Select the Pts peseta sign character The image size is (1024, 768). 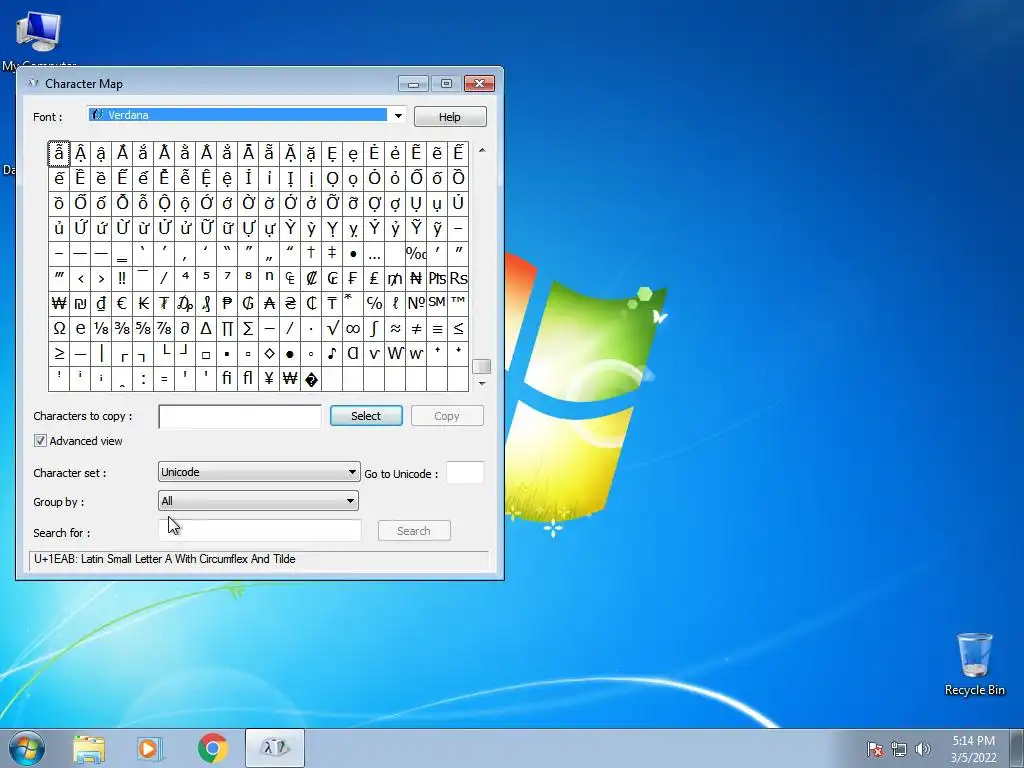tap(438, 278)
